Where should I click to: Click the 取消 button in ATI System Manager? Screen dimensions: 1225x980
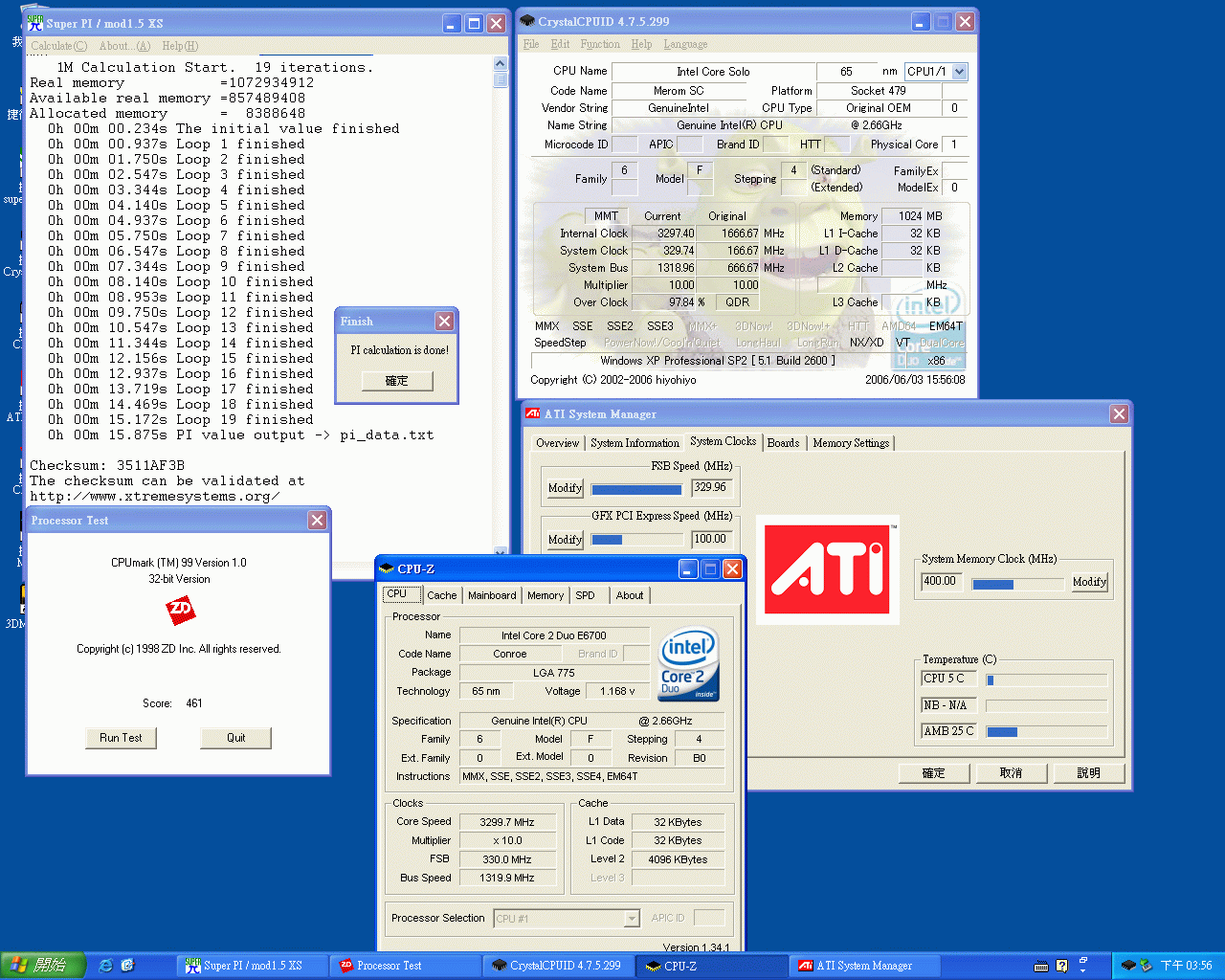1011,773
